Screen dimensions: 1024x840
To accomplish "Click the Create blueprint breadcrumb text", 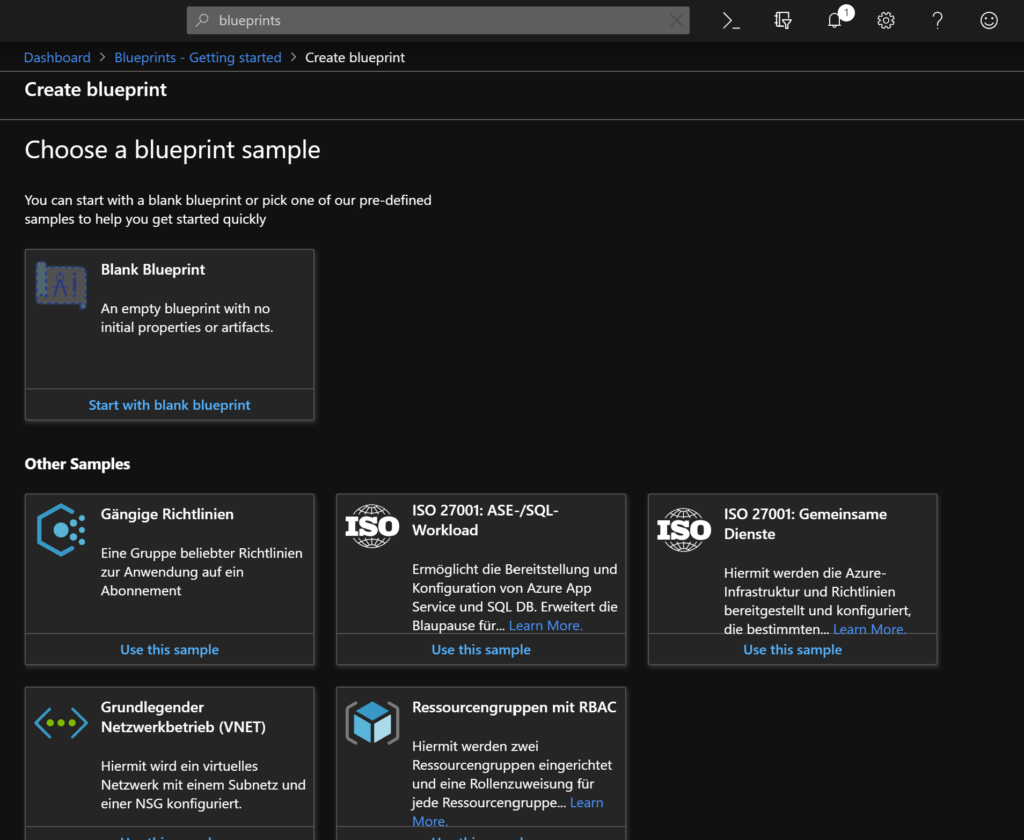I will 355,57.
